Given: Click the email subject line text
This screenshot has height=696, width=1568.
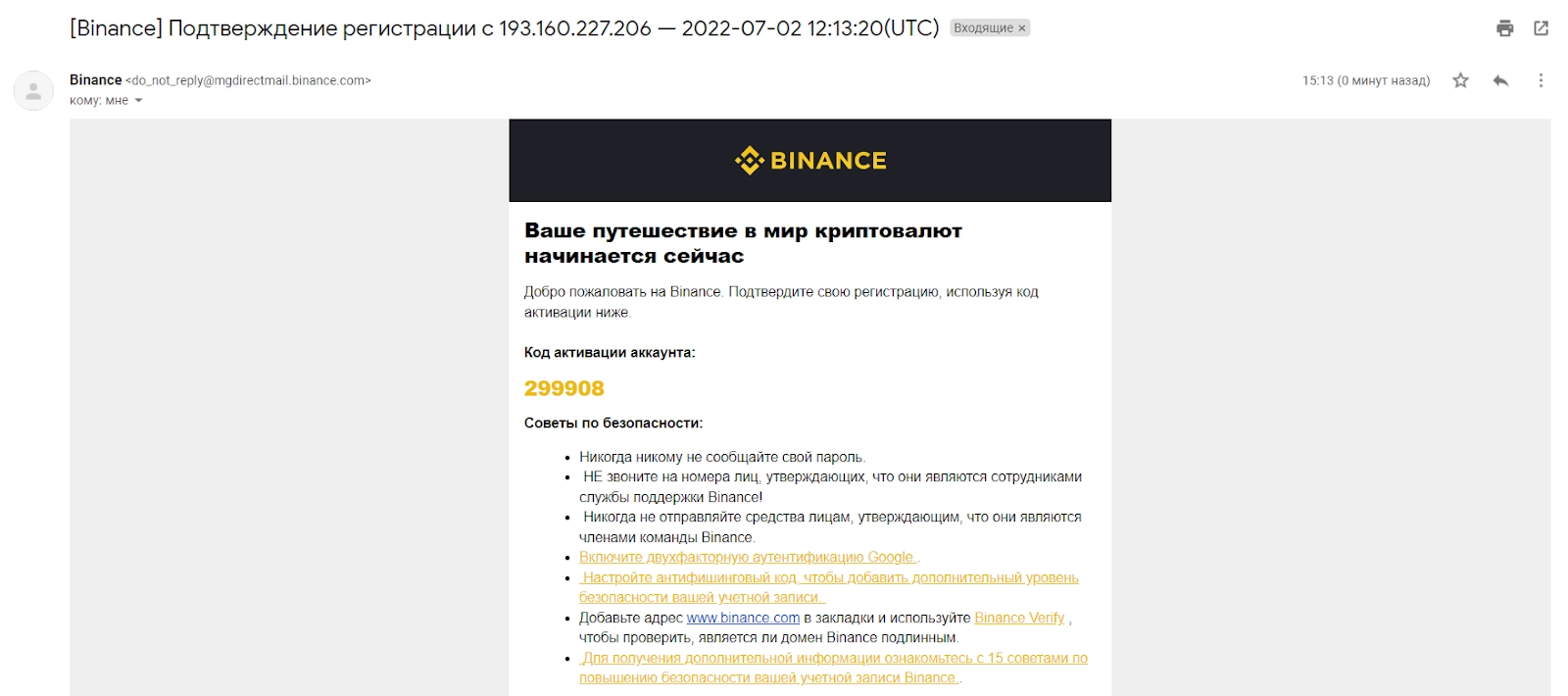Looking at the screenshot, I should [504, 28].
